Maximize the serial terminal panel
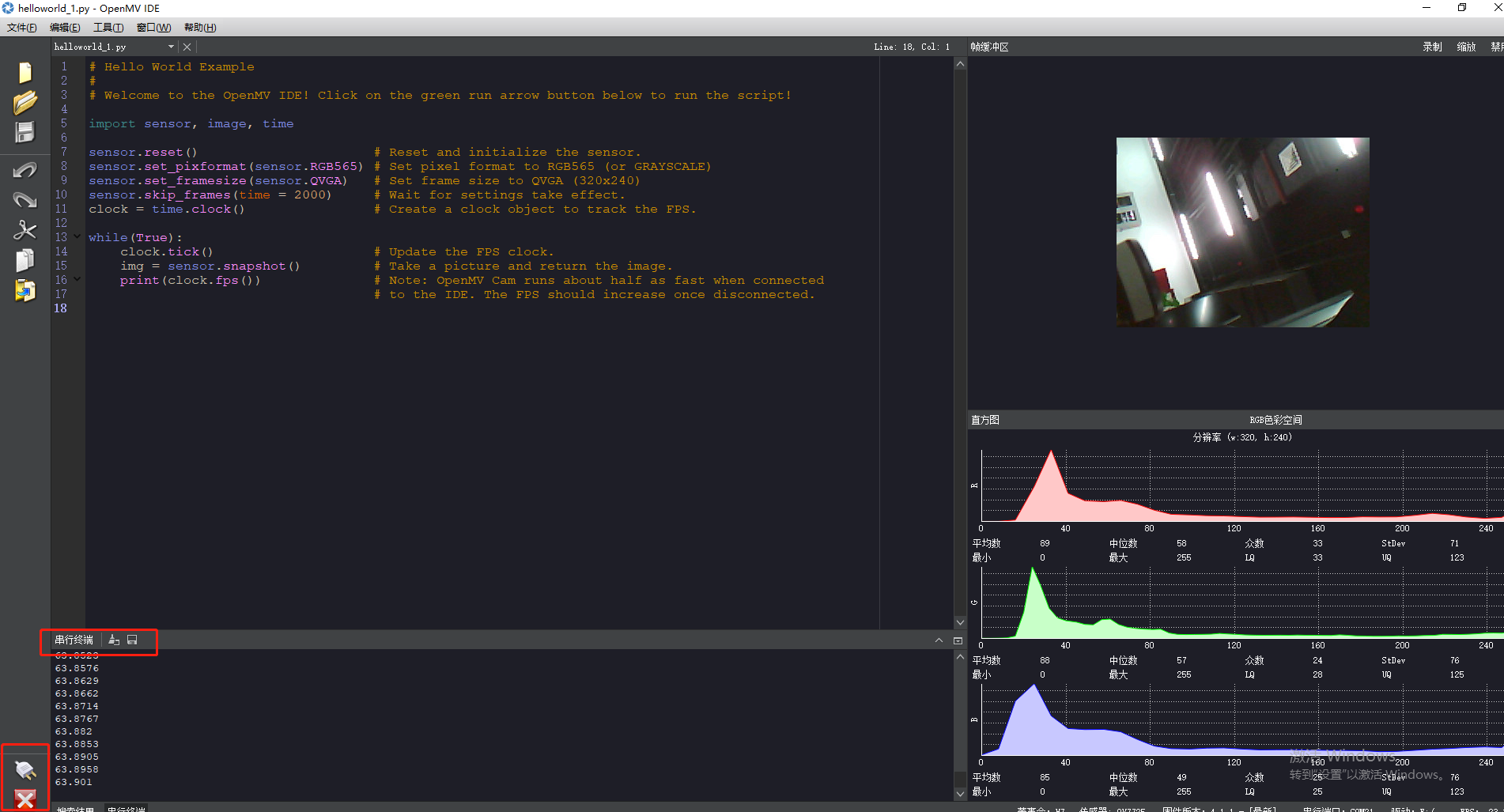 click(958, 640)
